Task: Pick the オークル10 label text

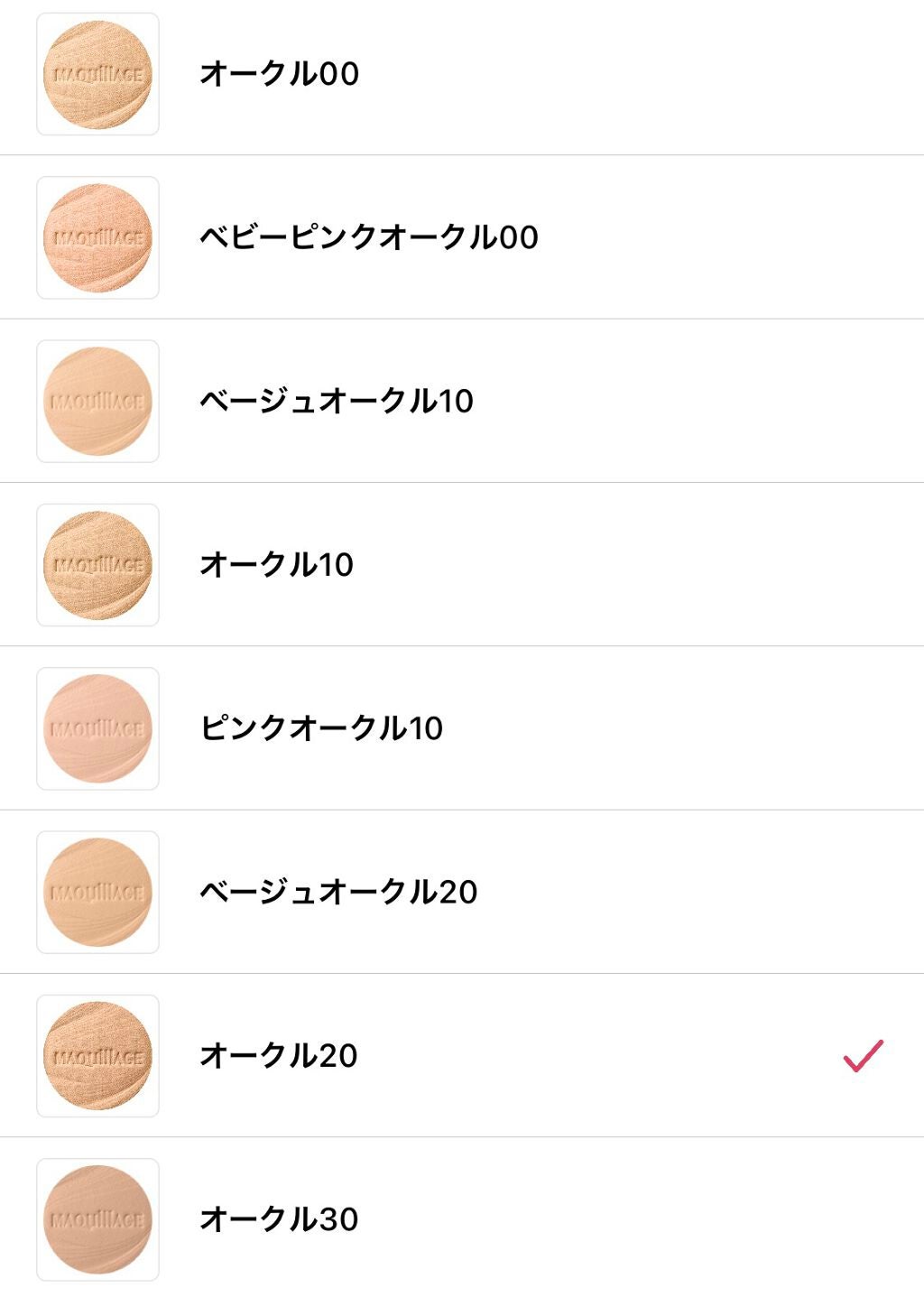Action: [x=276, y=565]
